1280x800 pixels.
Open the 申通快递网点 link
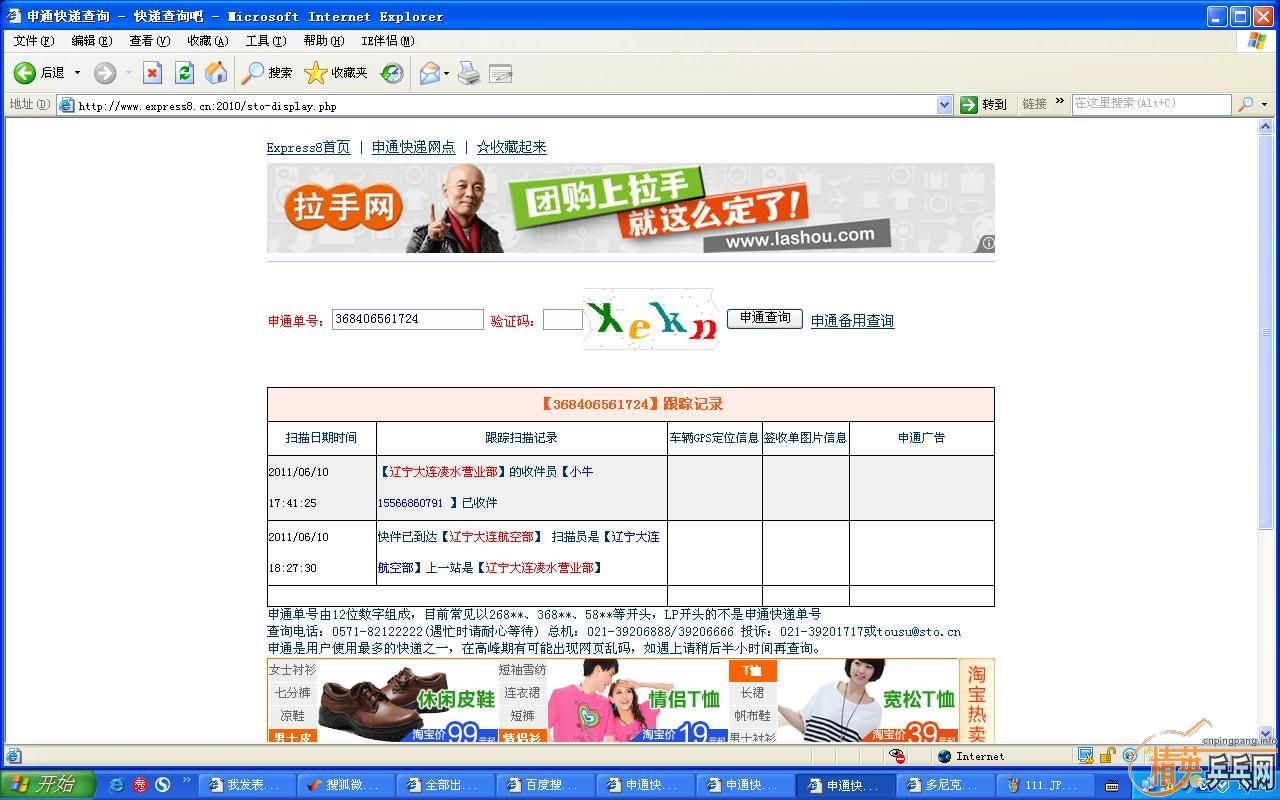tap(413, 147)
